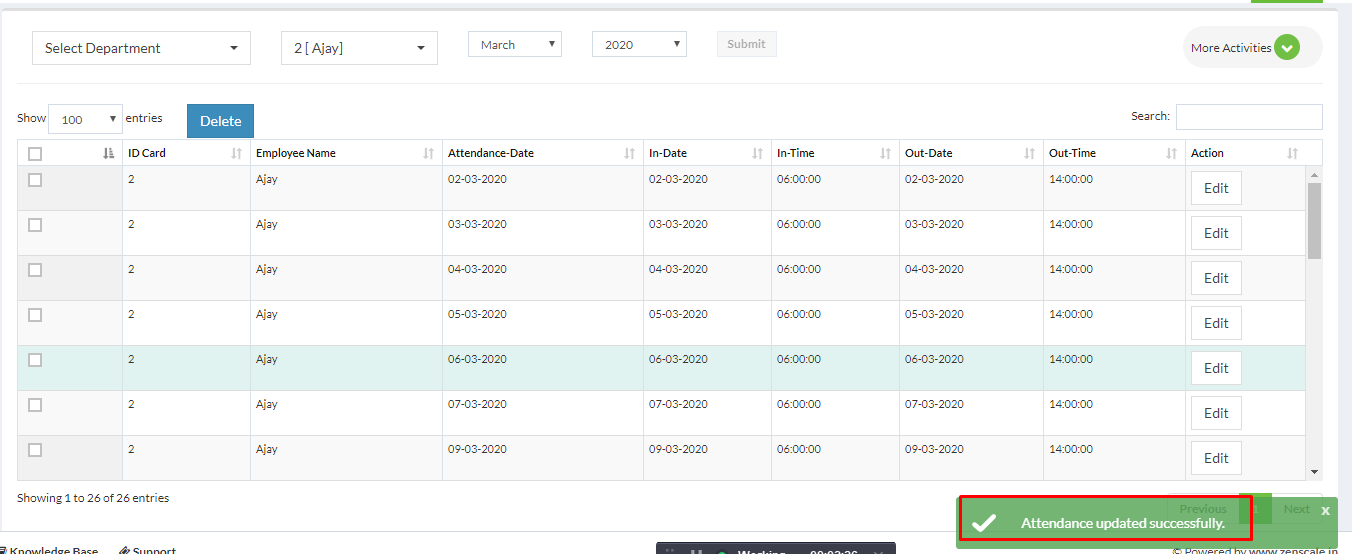Edit the 04-03-2020 attendance record
The width and height of the screenshot is (1352, 554).
coord(1216,278)
